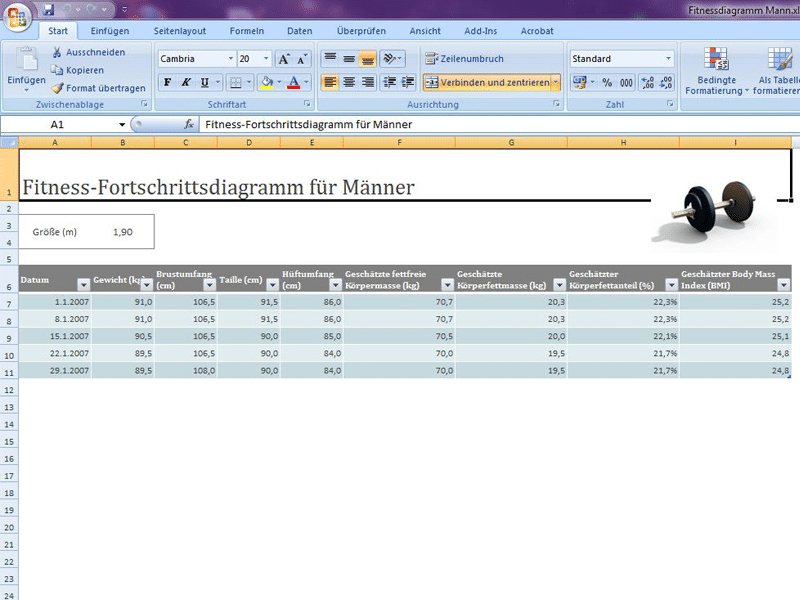
Task: Open Acrobat tab
Action: coord(537,31)
